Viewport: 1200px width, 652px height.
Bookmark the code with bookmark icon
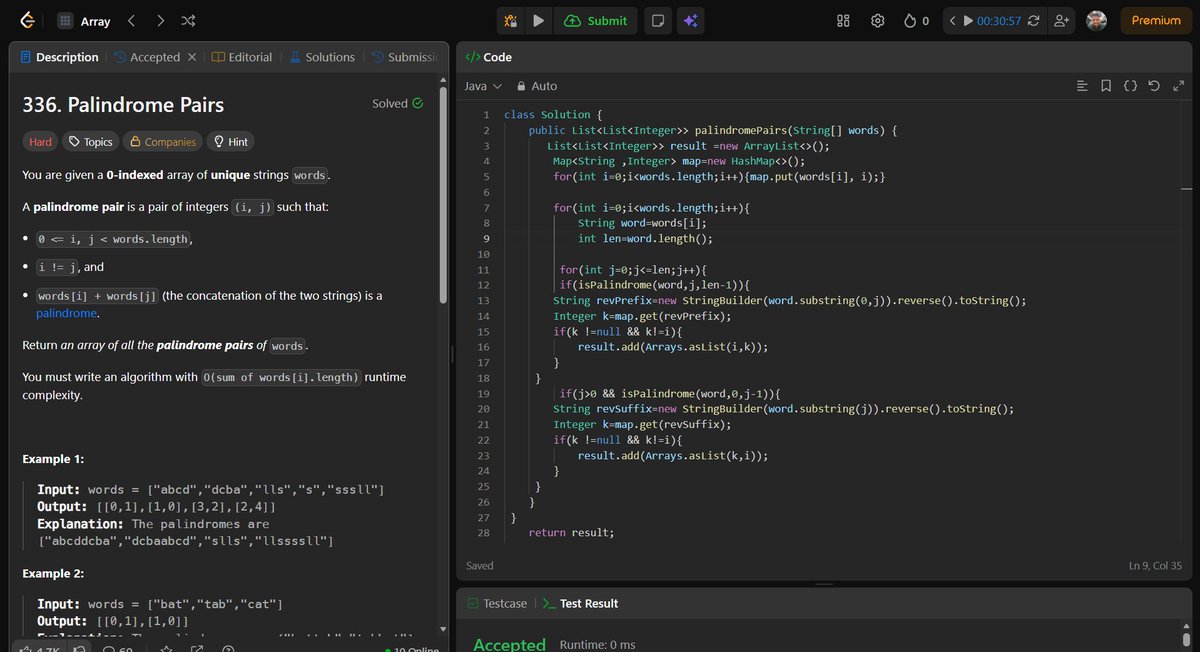click(x=1106, y=86)
